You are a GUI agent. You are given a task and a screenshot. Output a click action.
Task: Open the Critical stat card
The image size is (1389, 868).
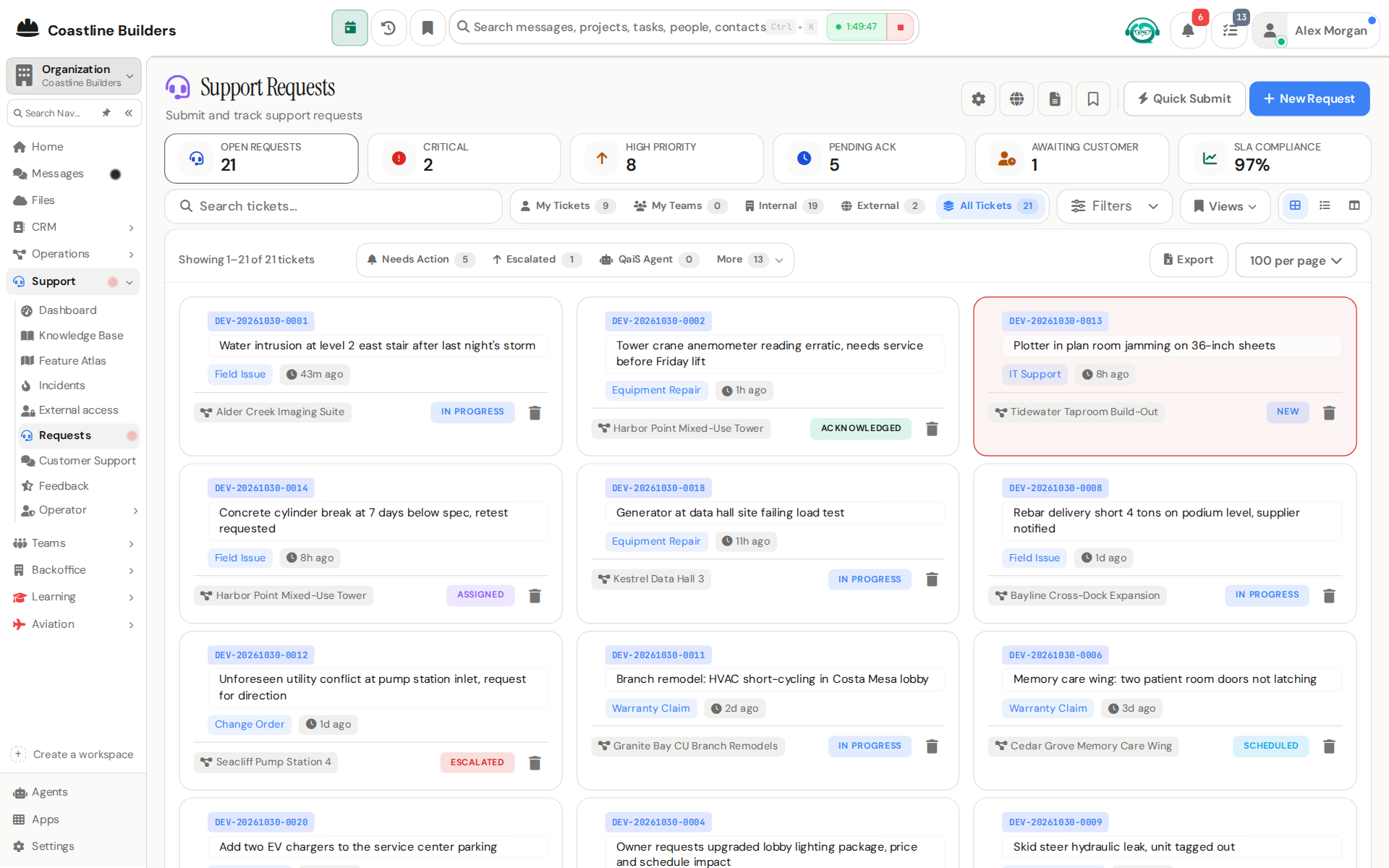click(x=464, y=158)
